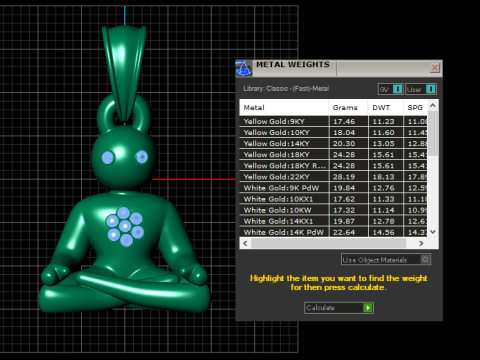
Task: Click the Metal Weights flask icon
Action: click(x=244, y=68)
